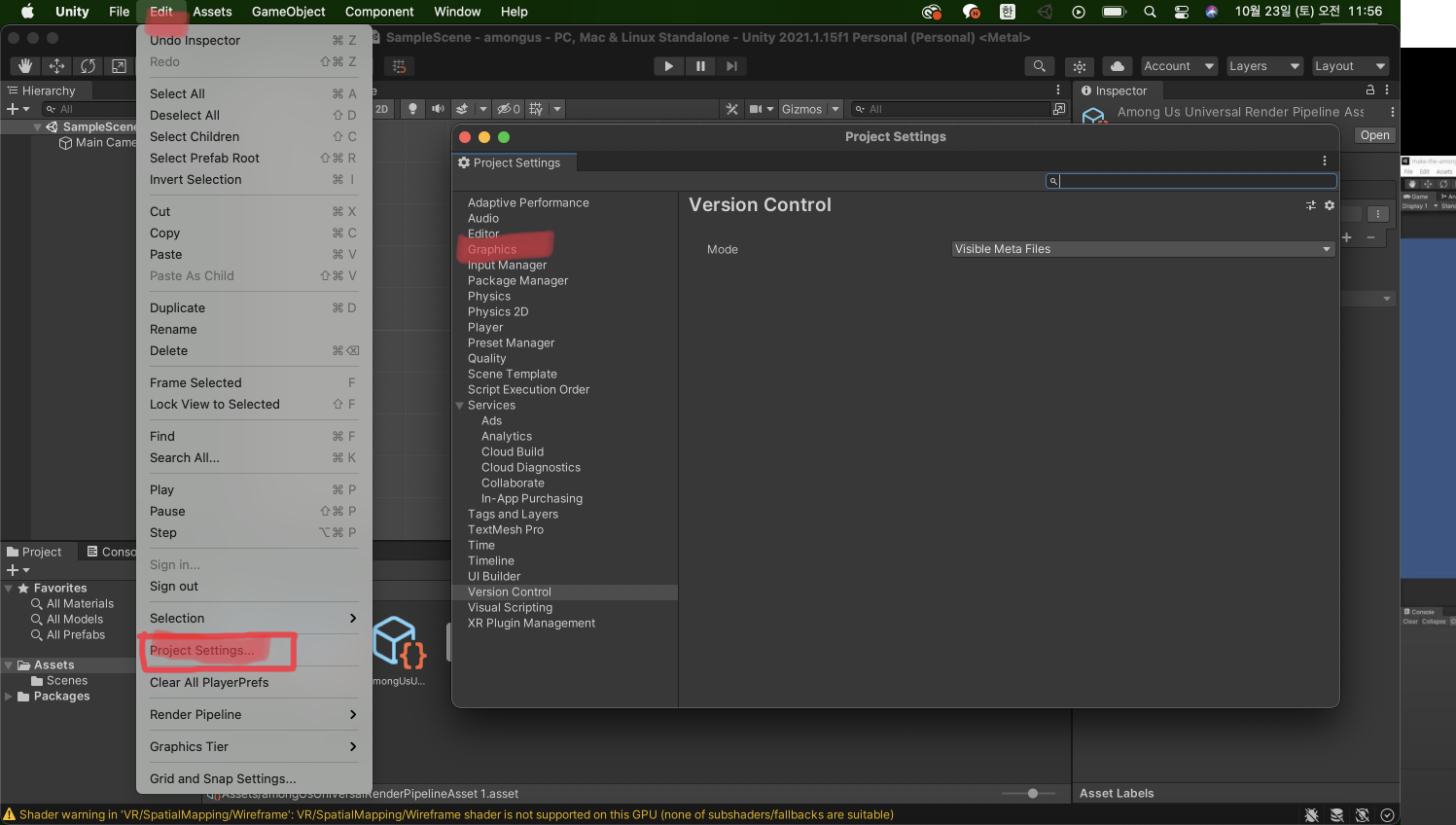Click the Play button
This screenshot has height=825, width=1456.
point(668,66)
